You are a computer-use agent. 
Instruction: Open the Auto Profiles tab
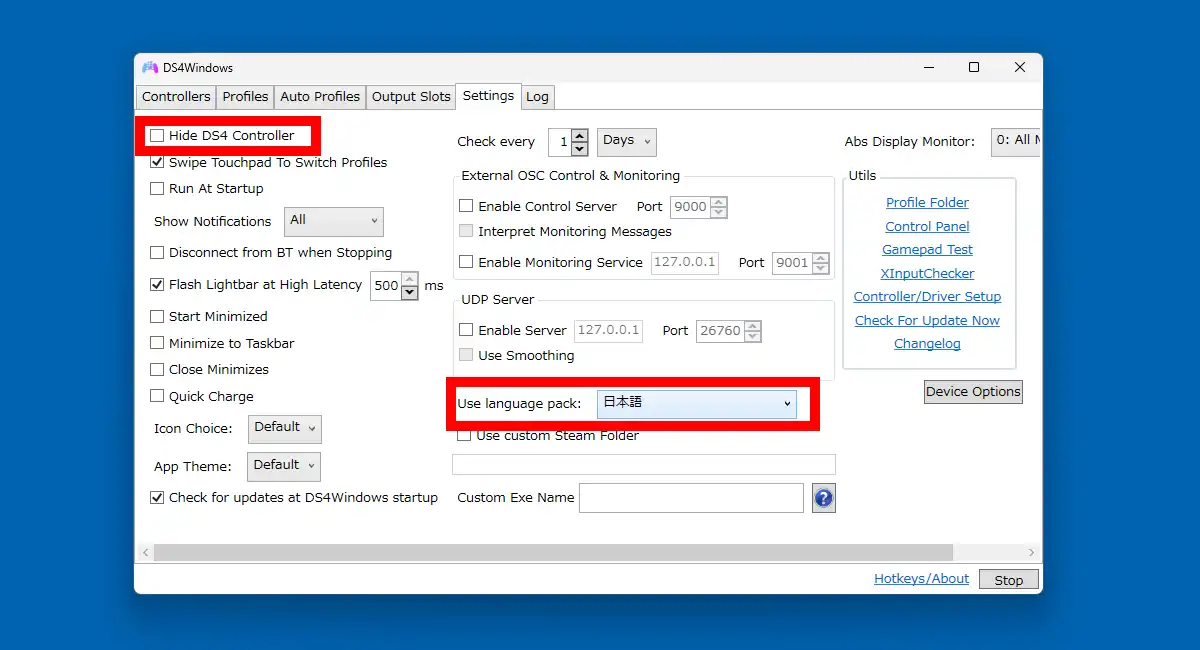(320, 97)
